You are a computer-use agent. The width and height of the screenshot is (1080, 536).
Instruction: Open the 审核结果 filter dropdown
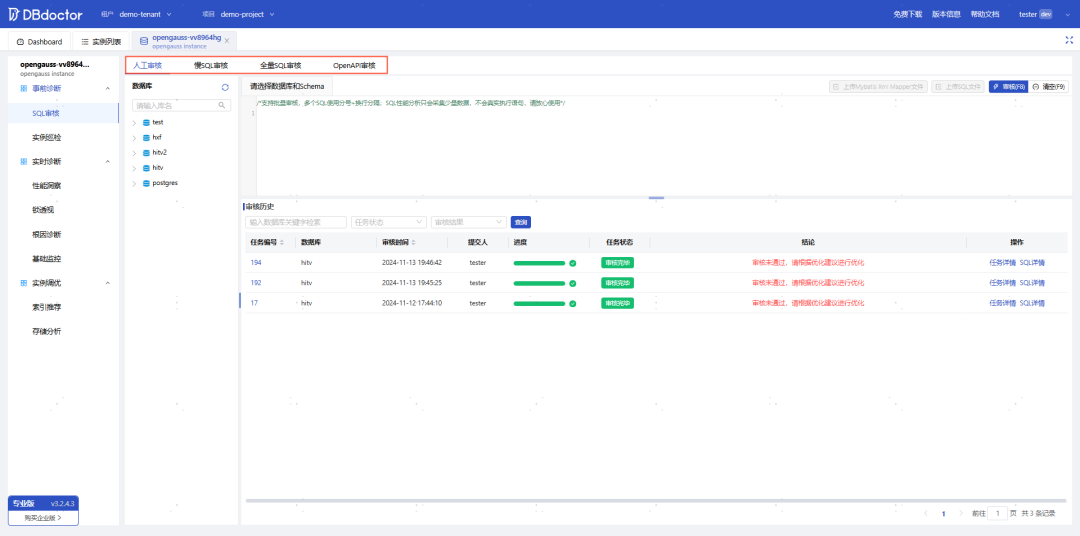(468, 222)
